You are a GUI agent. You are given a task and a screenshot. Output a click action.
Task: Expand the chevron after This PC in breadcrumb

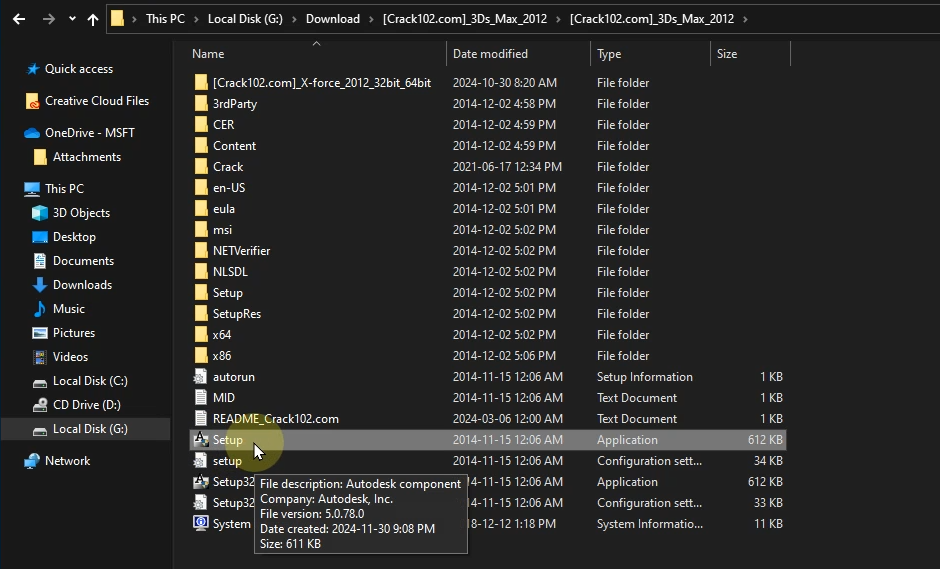click(x=200, y=19)
